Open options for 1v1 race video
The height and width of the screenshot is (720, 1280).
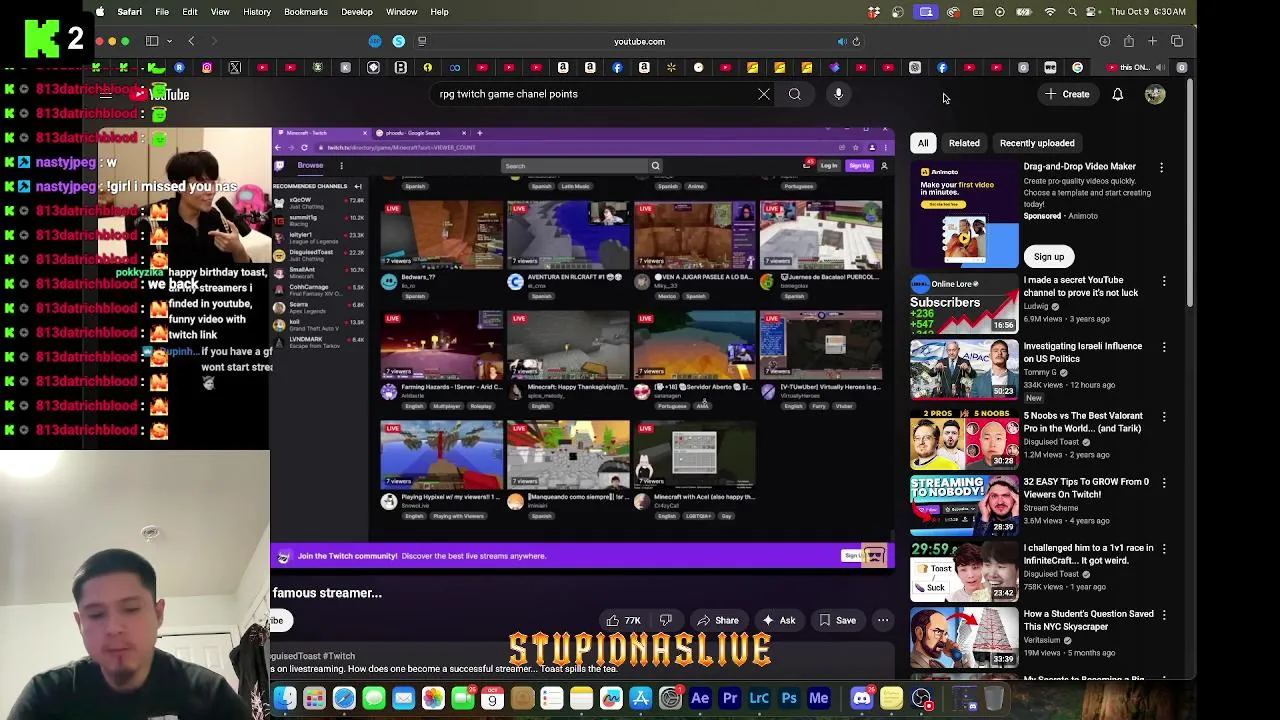(x=1164, y=549)
